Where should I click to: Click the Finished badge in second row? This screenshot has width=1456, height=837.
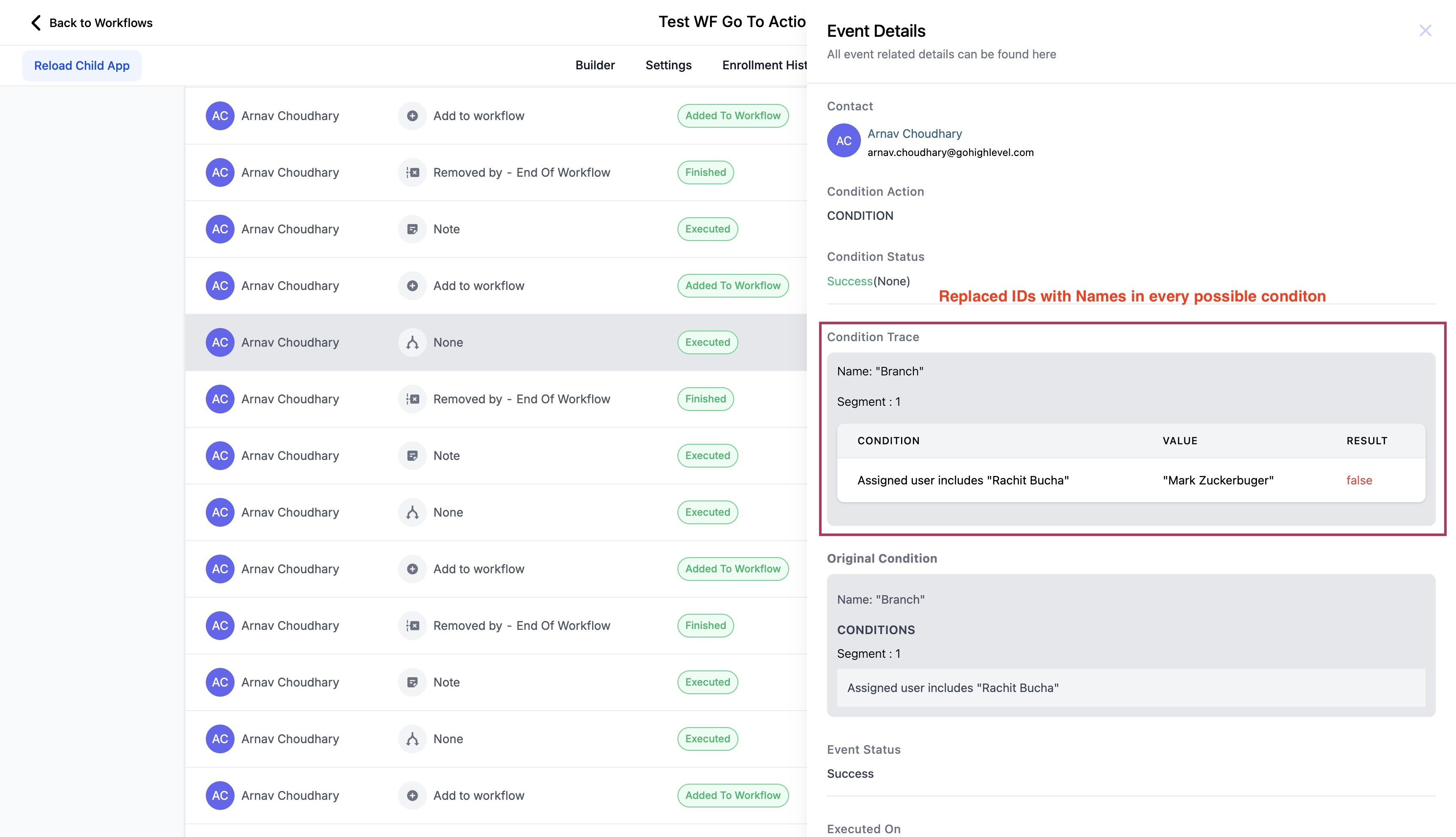[x=705, y=172]
